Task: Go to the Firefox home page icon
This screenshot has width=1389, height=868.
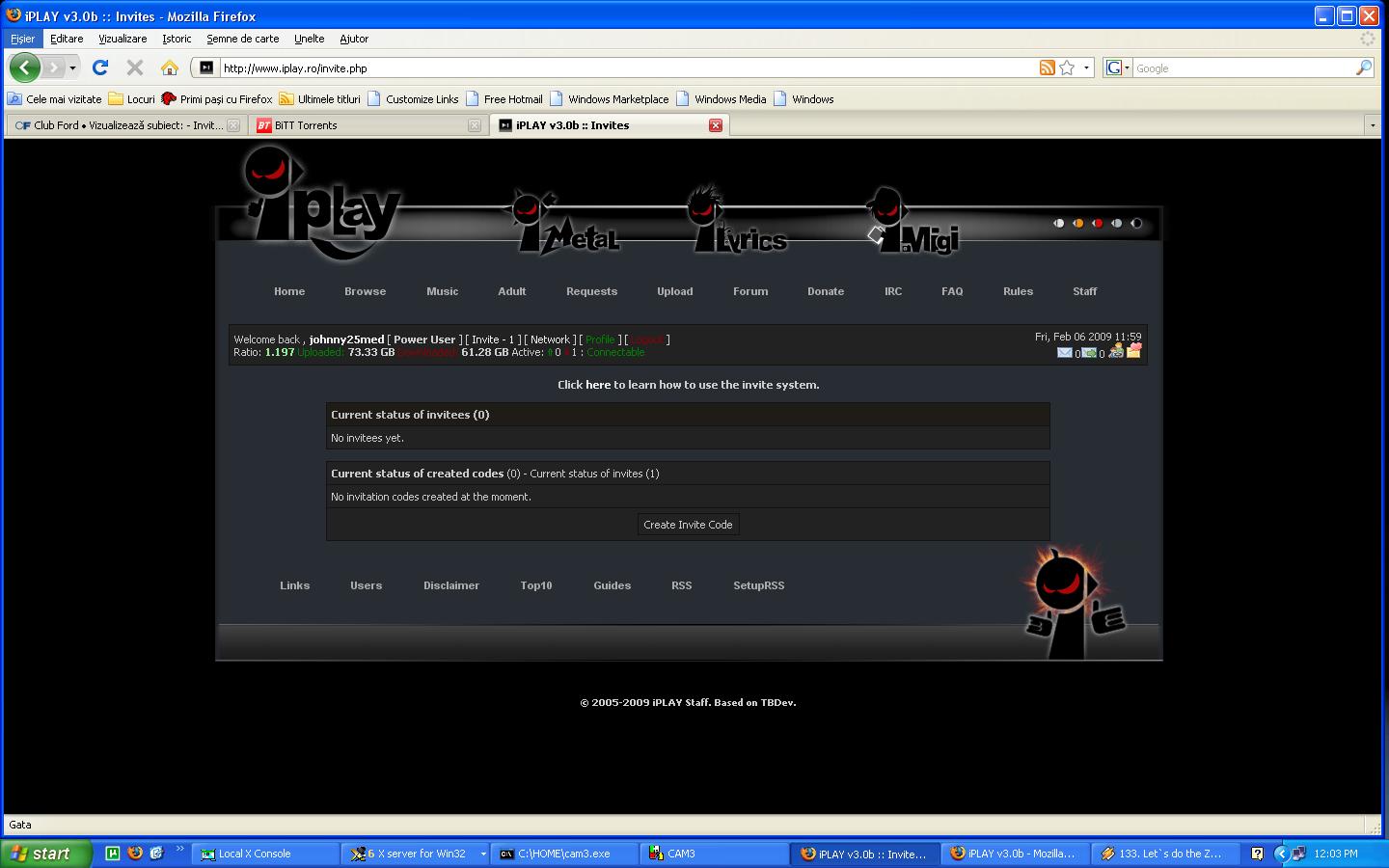Action: (x=170, y=68)
